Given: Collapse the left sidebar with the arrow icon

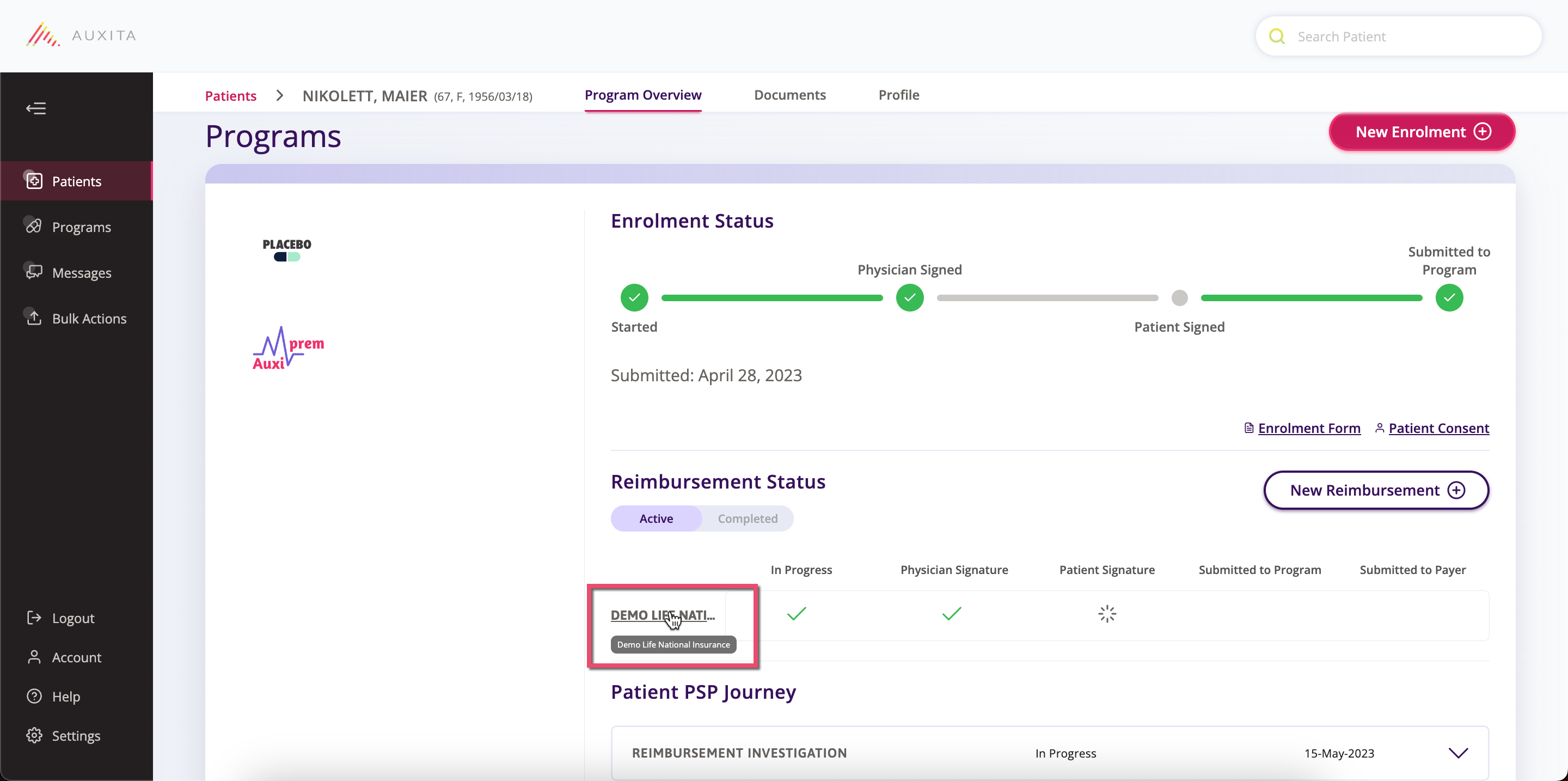Looking at the screenshot, I should tap(36, 108).
